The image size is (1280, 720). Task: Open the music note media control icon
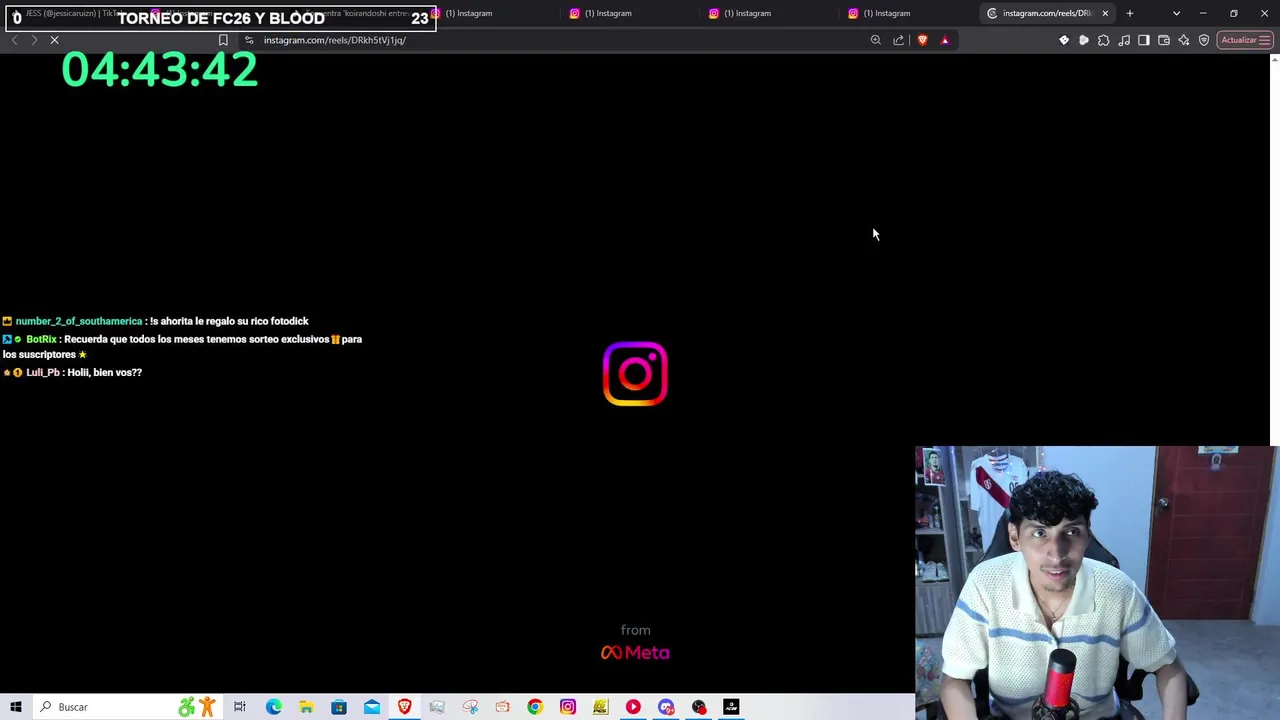1124,40
